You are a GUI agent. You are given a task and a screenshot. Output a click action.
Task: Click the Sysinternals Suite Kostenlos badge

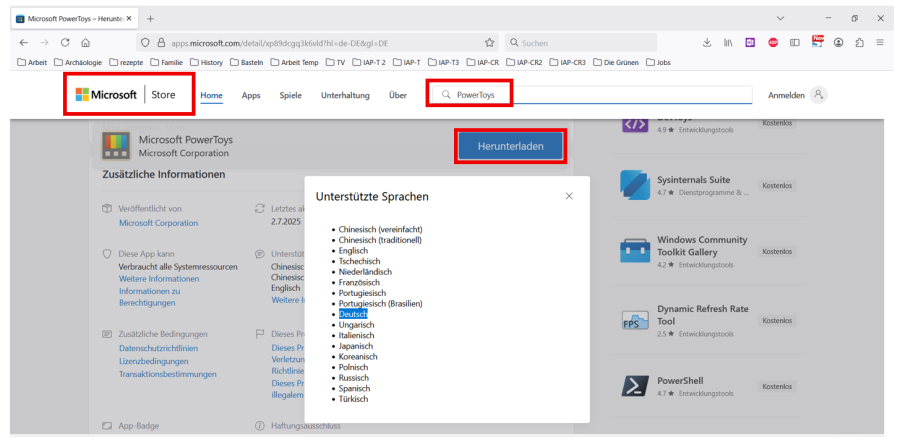point(777,185)
